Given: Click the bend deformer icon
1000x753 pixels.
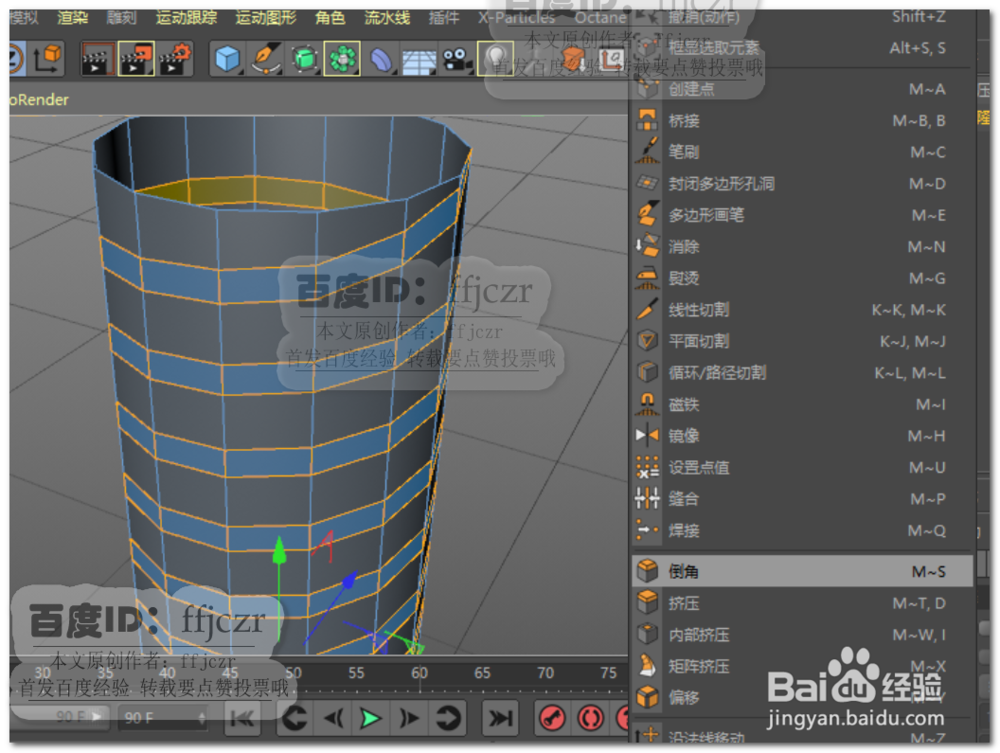Looking at the screenshot, I should (x=380, y=61).
